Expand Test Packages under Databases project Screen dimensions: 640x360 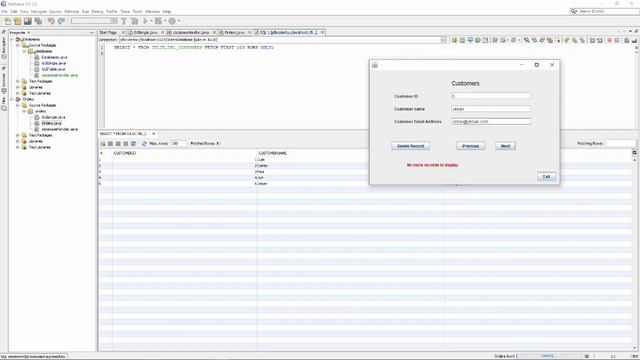pyautogui.click(x=18, y=81)
